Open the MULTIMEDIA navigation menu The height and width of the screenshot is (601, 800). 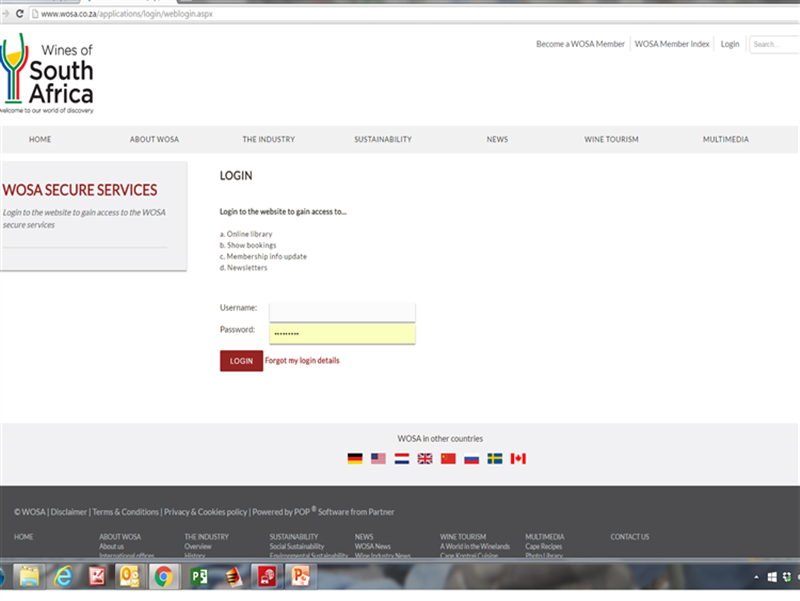[x=726, y=139]
